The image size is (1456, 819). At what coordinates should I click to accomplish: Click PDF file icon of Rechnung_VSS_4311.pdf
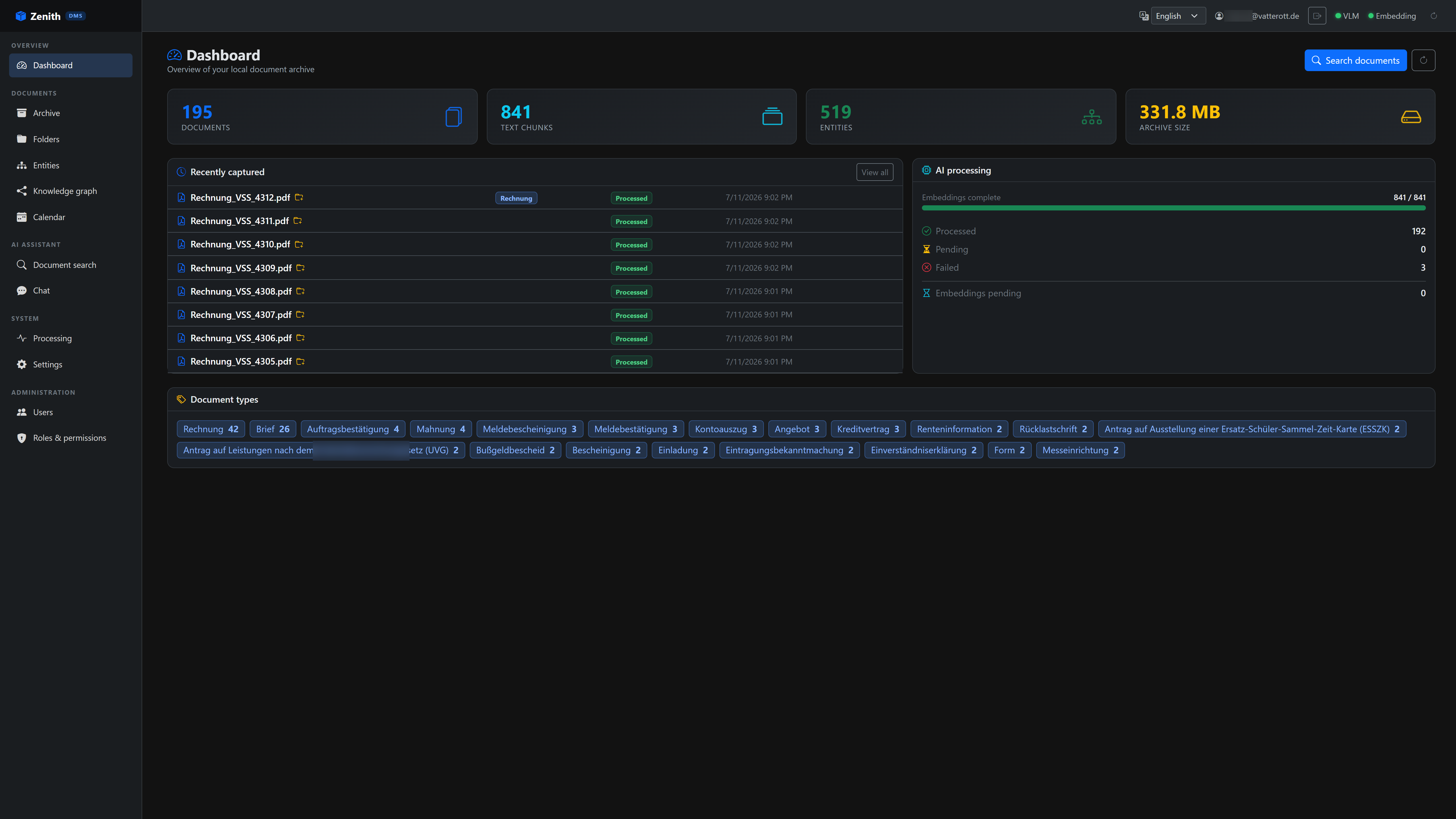[181, 221]
